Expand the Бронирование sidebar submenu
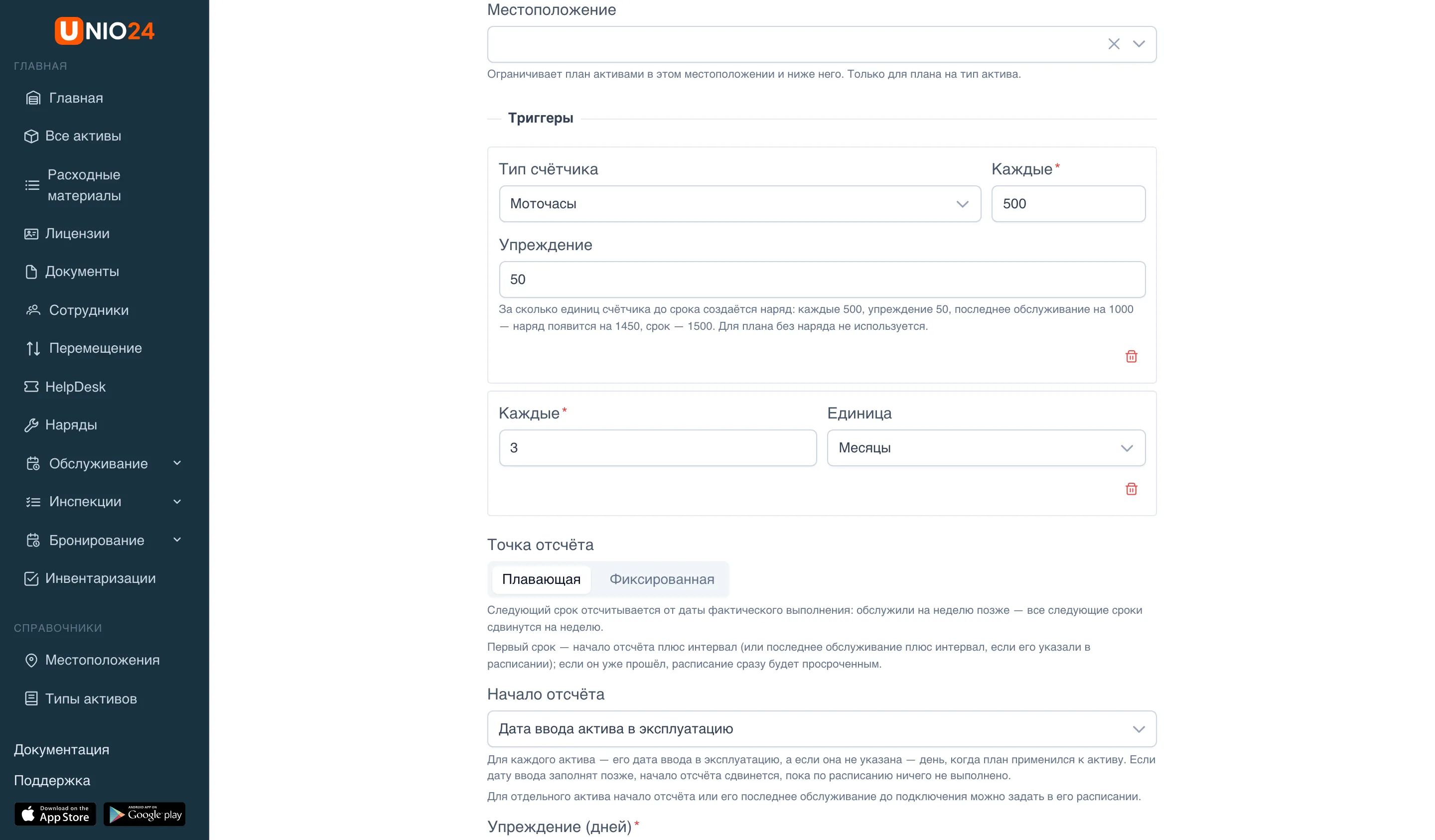Image resolution: width=1435 pixels, height=840 pixels. coord(177,540)
